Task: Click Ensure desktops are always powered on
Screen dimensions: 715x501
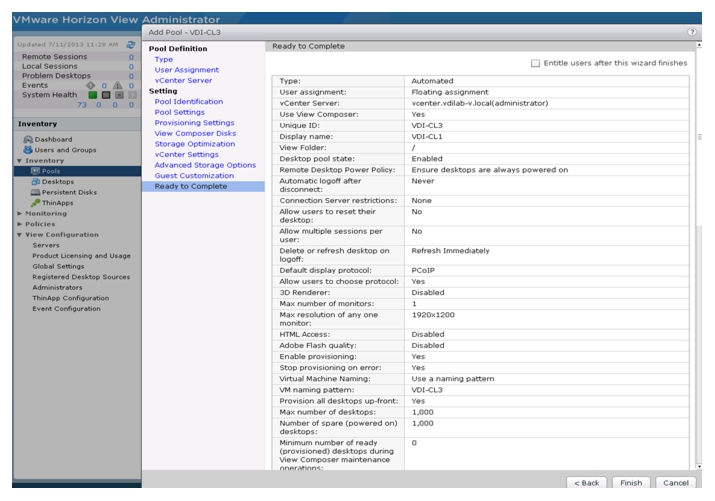Action: click(x=490, y=170)
